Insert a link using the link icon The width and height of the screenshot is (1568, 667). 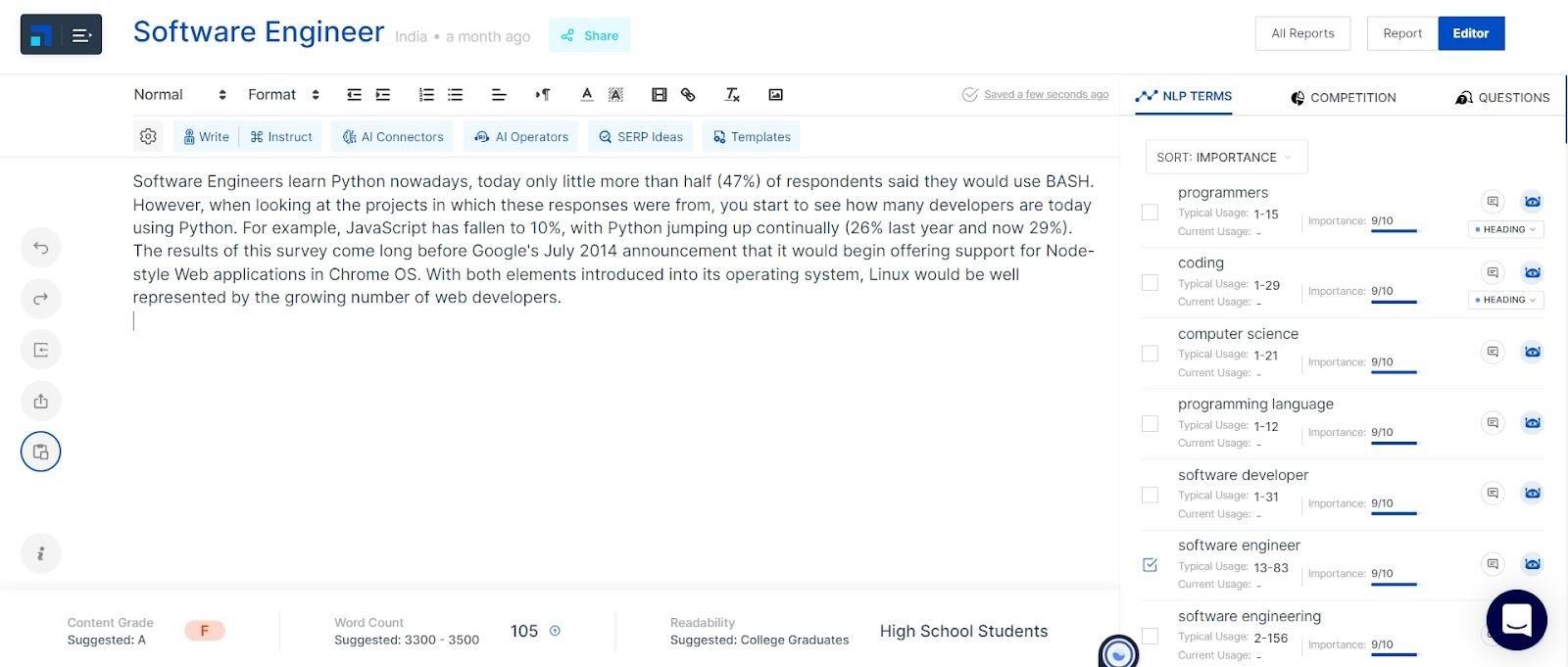688,95
